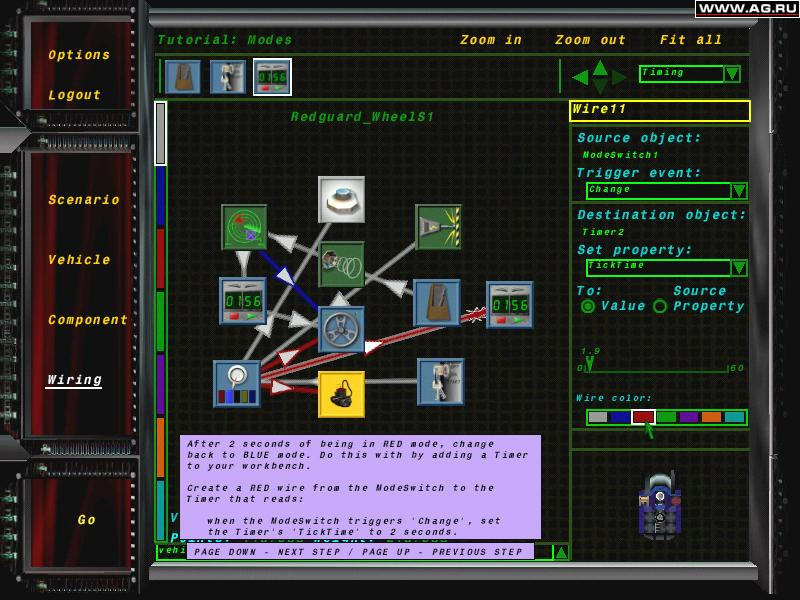
Task: Select the radar component node
Action: pyautogui.click(x=244, y=227)
